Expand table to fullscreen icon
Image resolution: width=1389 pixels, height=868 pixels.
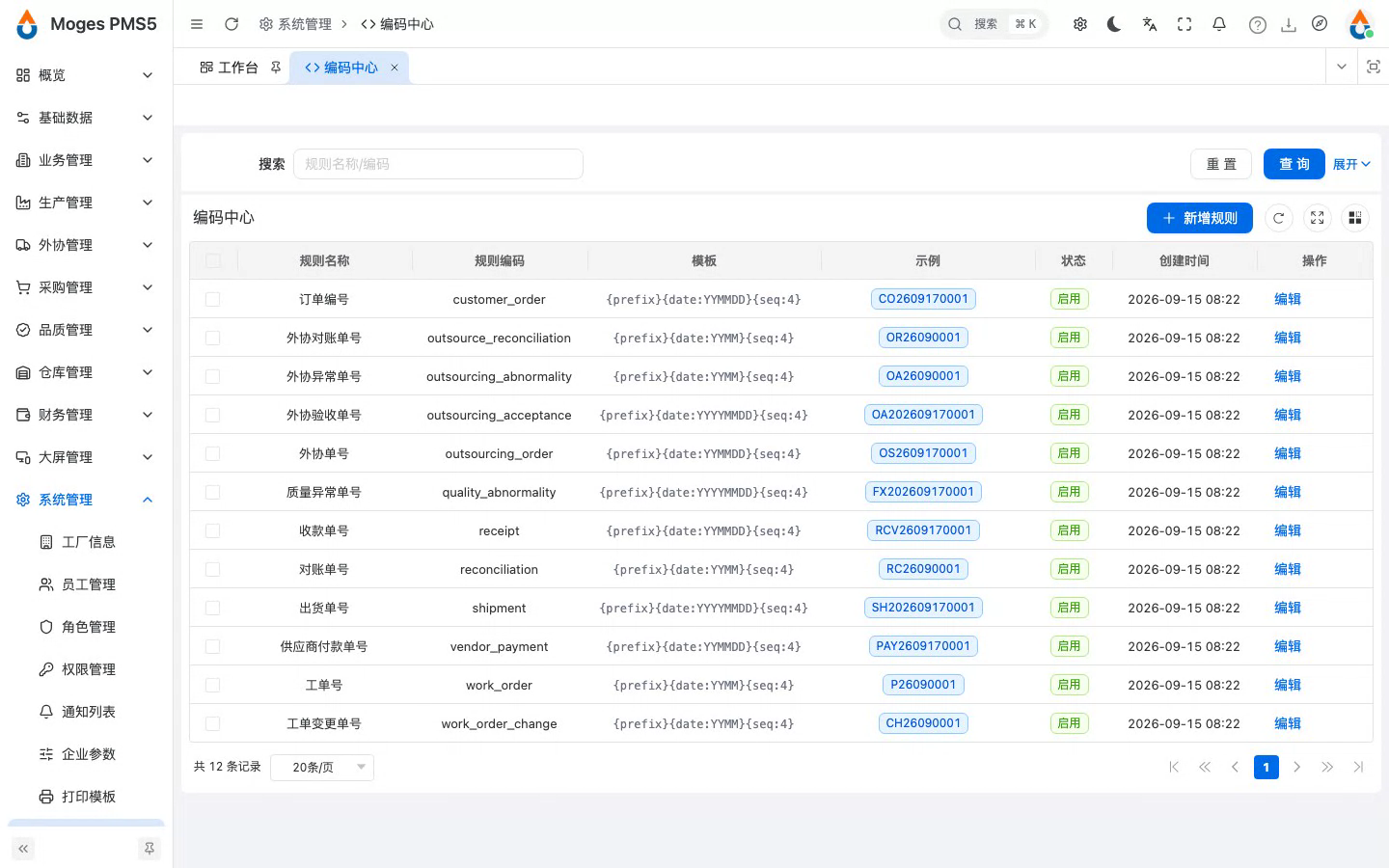[x=1318, y=218]
